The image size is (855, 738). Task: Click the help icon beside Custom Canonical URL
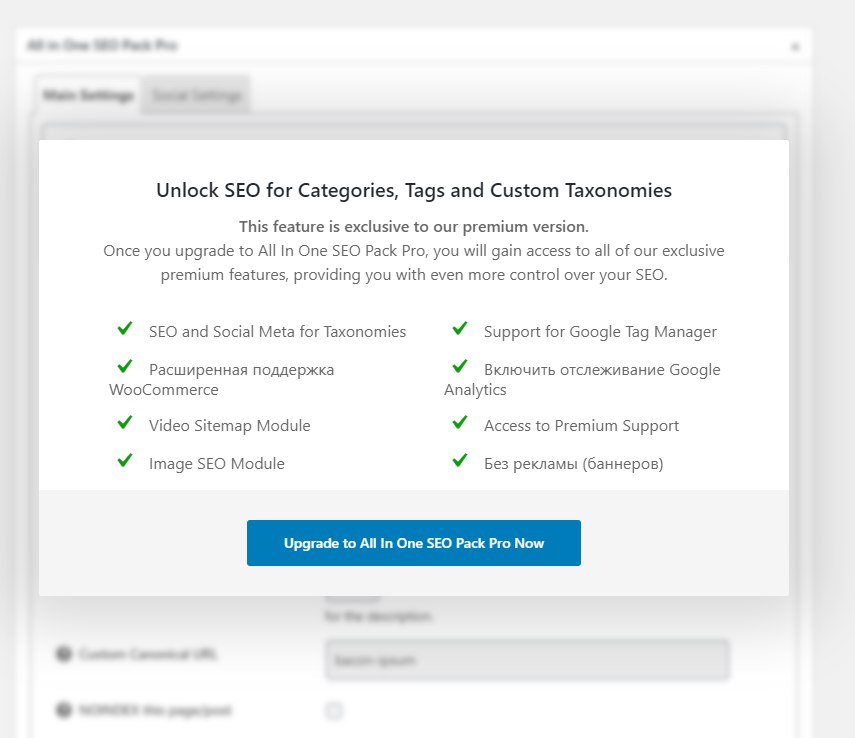tap(64, 653)
